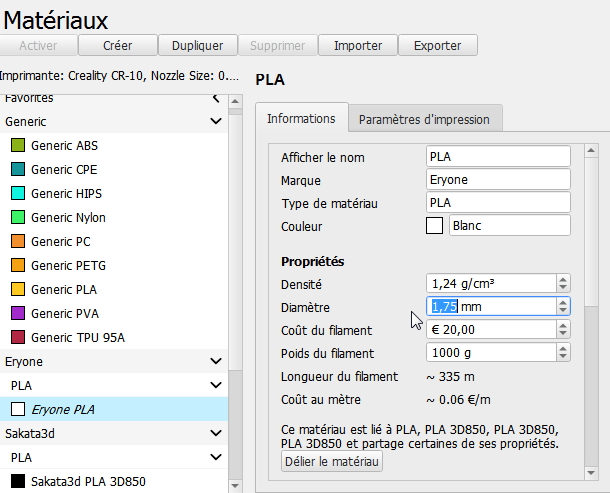
Task: Collapse the Sakata3d brand chevron
Action: coord(215,433)
